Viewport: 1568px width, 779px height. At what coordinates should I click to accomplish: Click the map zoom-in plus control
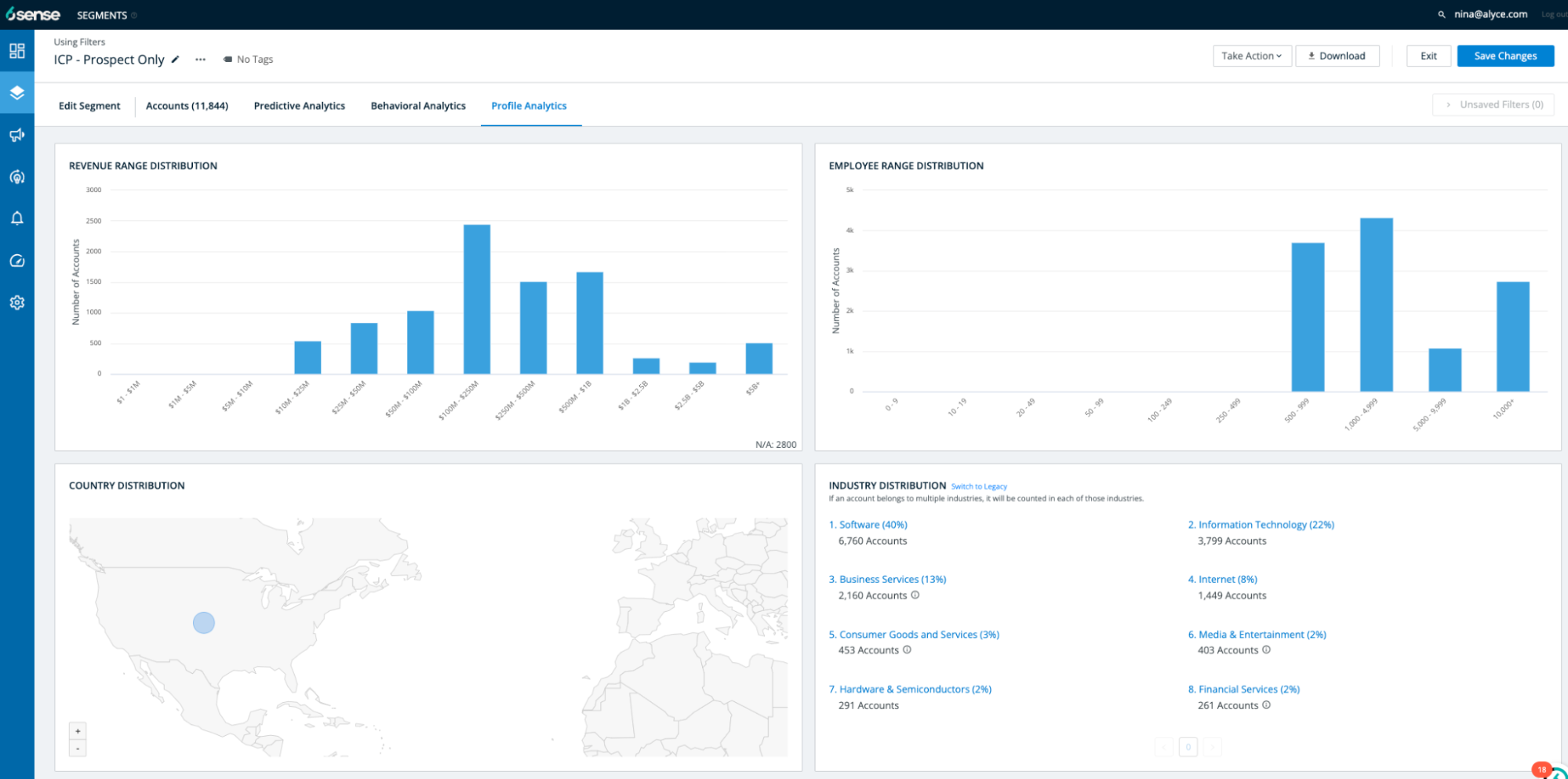(x=78, y=730)
